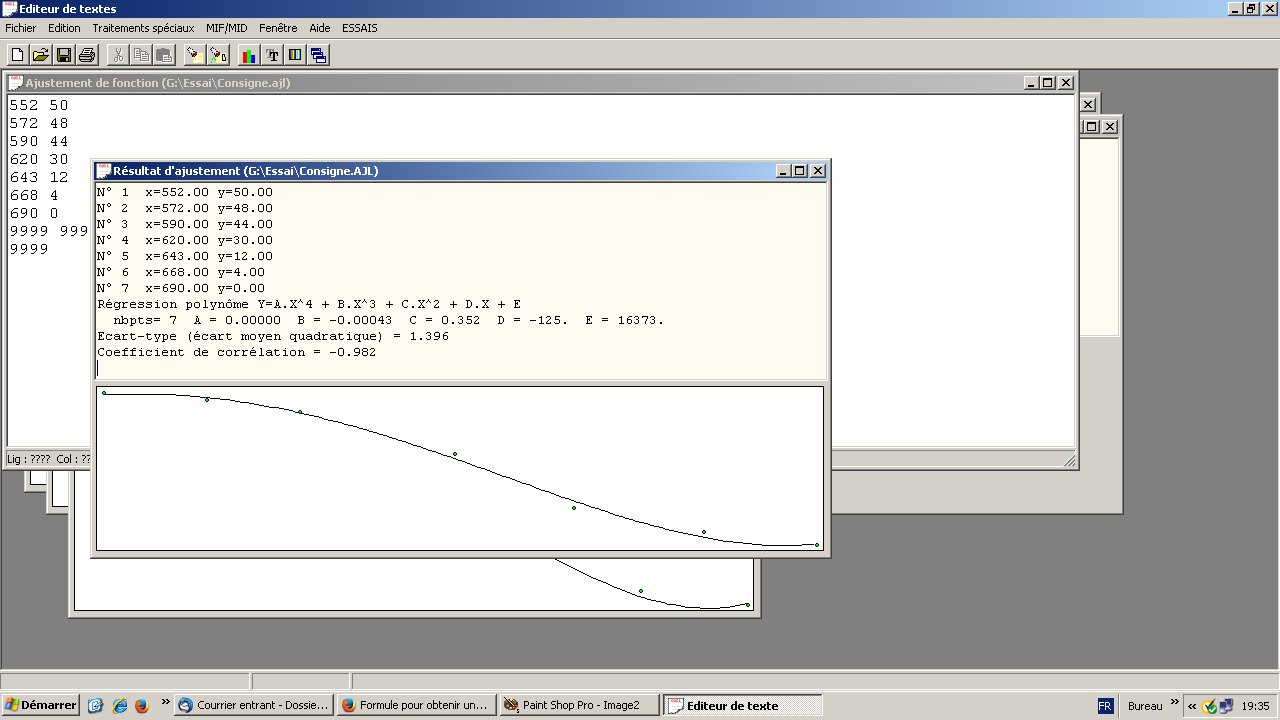
Task: Cascade windows with the stacked windows icon
Action: (318, 55)
